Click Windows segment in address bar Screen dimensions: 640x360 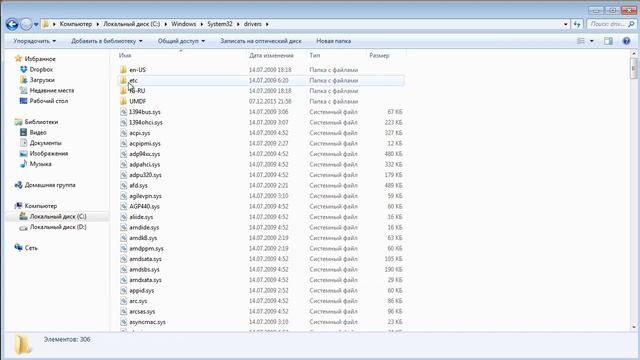pyautogui.click(x=184, y=24)
